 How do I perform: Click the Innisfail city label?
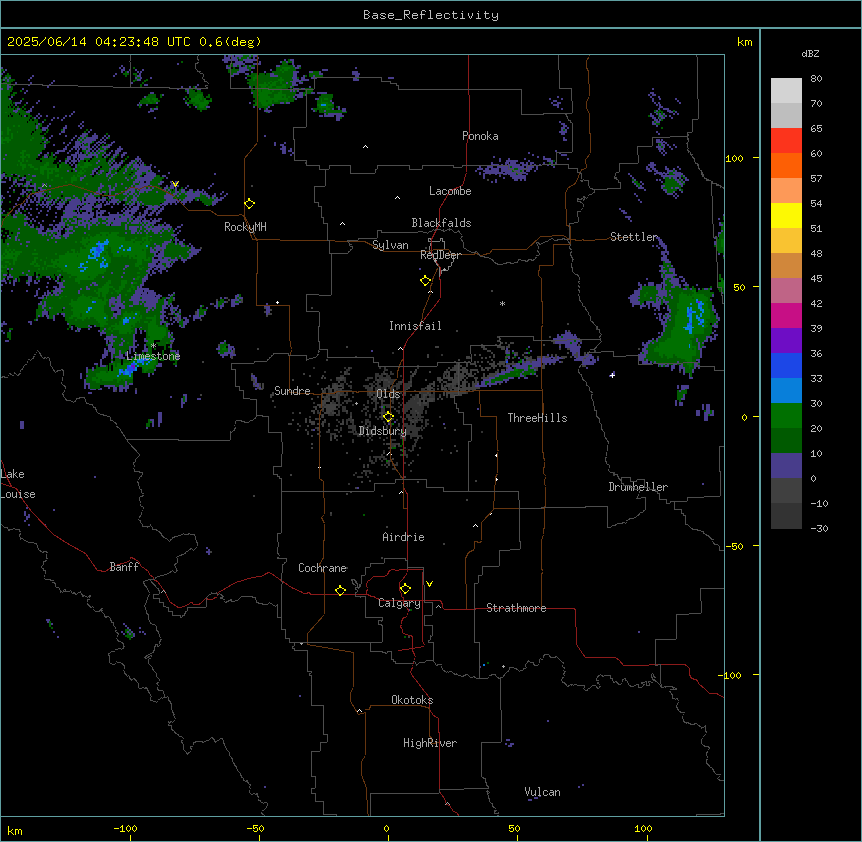click(415, 326)
